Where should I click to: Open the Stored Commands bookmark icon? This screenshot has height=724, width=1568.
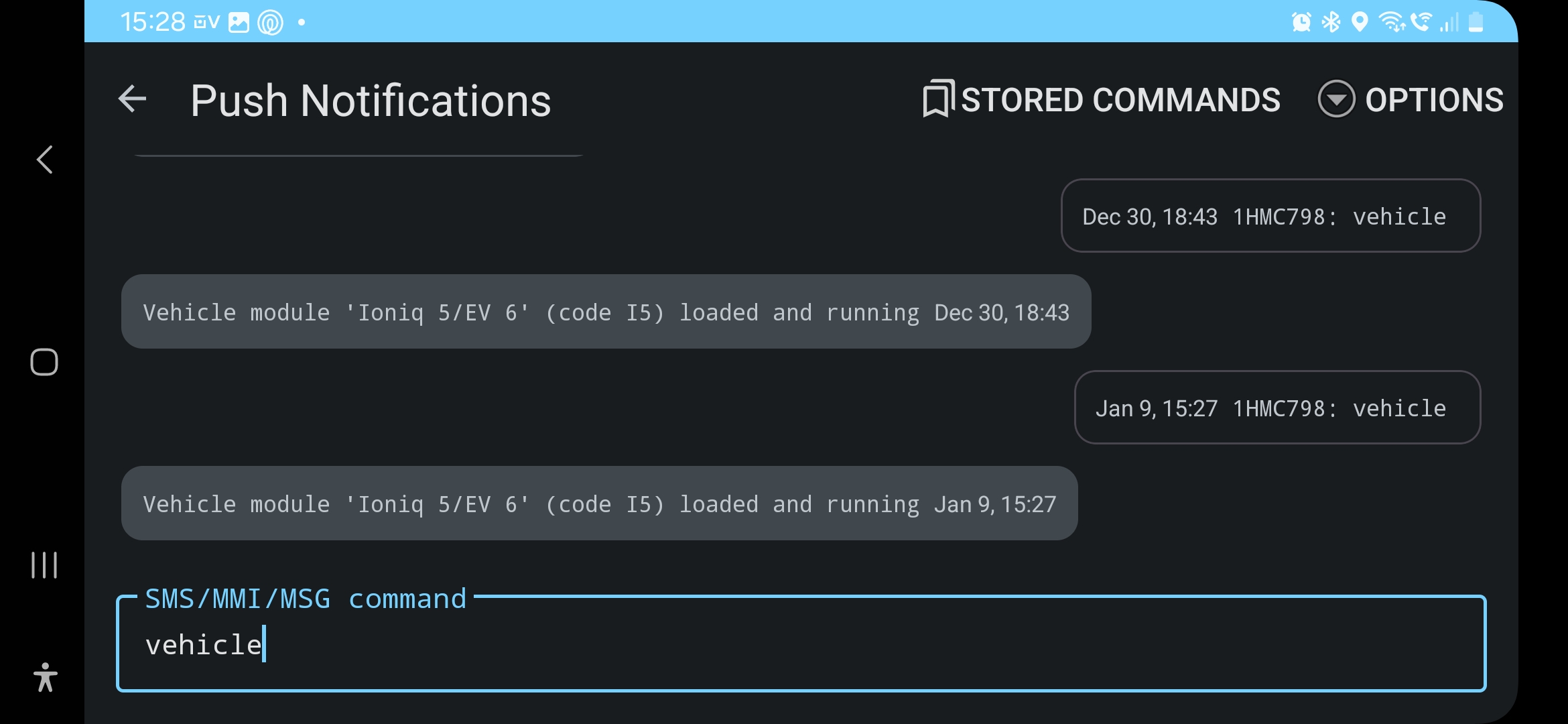(x=938, y=99)
